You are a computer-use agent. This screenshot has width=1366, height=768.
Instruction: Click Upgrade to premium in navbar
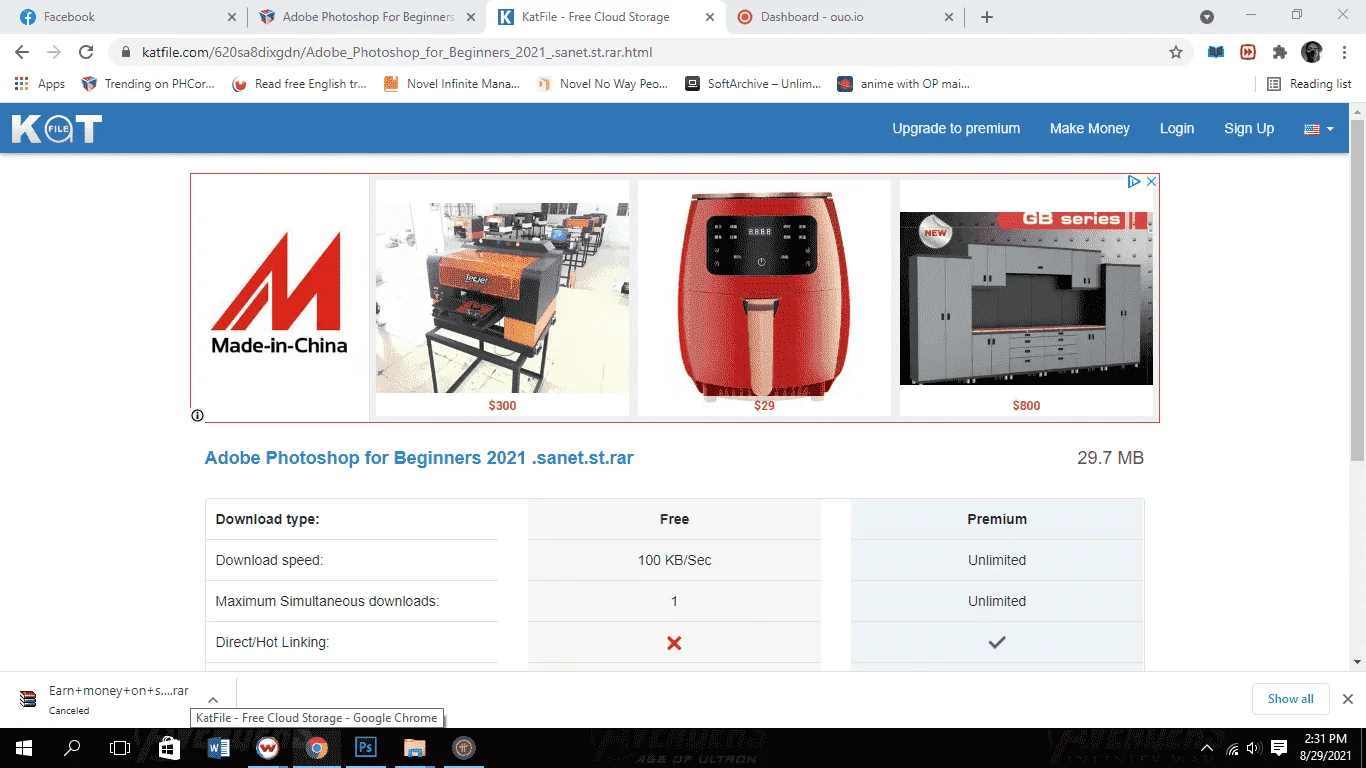[x=956, y=128]
